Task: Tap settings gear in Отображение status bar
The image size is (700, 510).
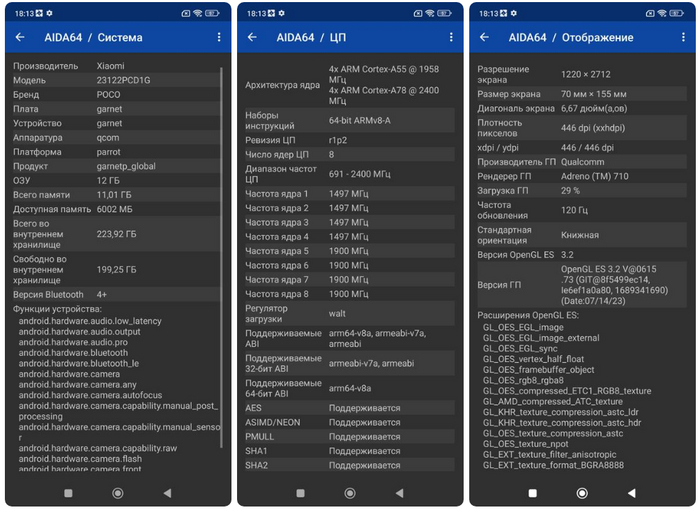Action: pyautogui.click(x=514, y=13)
